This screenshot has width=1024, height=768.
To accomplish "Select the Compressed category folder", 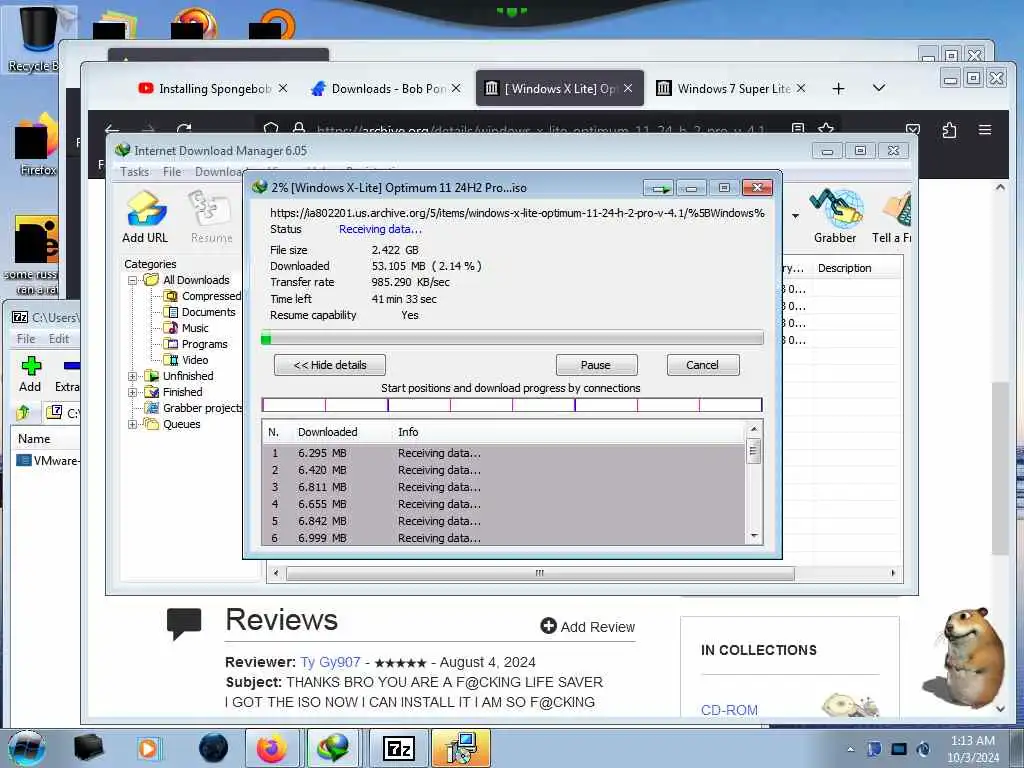I will pyautogui.click(x=202, y=296).
